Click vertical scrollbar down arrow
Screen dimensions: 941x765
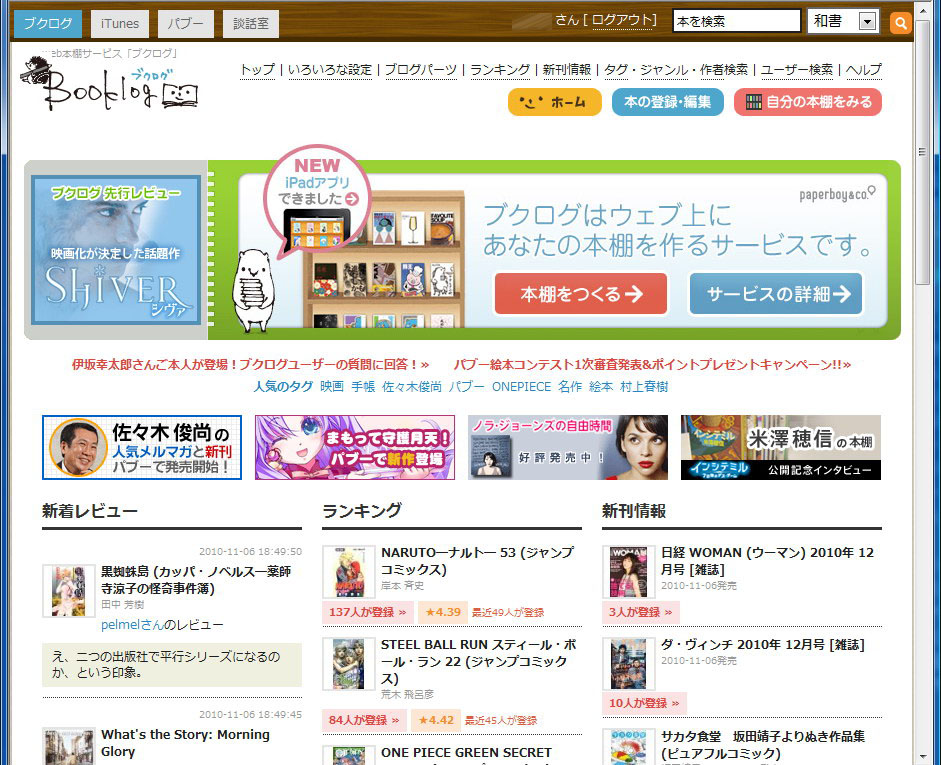[922, 758]
